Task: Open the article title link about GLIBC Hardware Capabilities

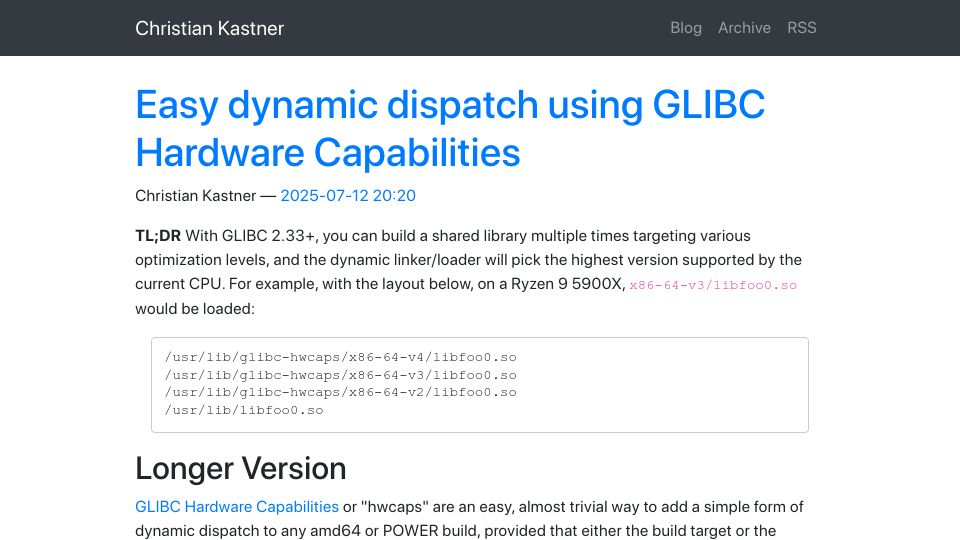Action: [x=450, y=128]
